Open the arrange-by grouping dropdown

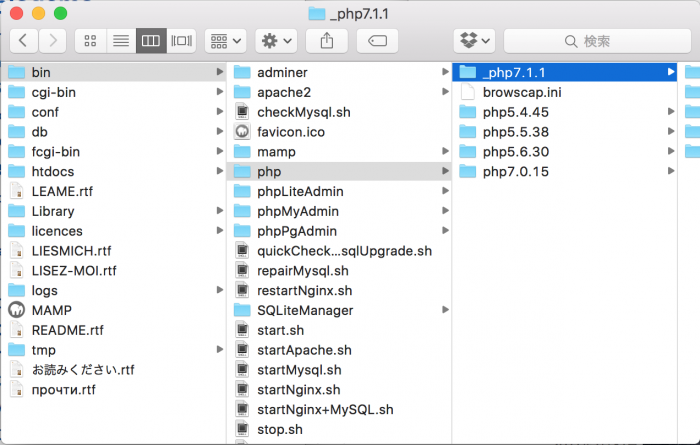(225, 41)
